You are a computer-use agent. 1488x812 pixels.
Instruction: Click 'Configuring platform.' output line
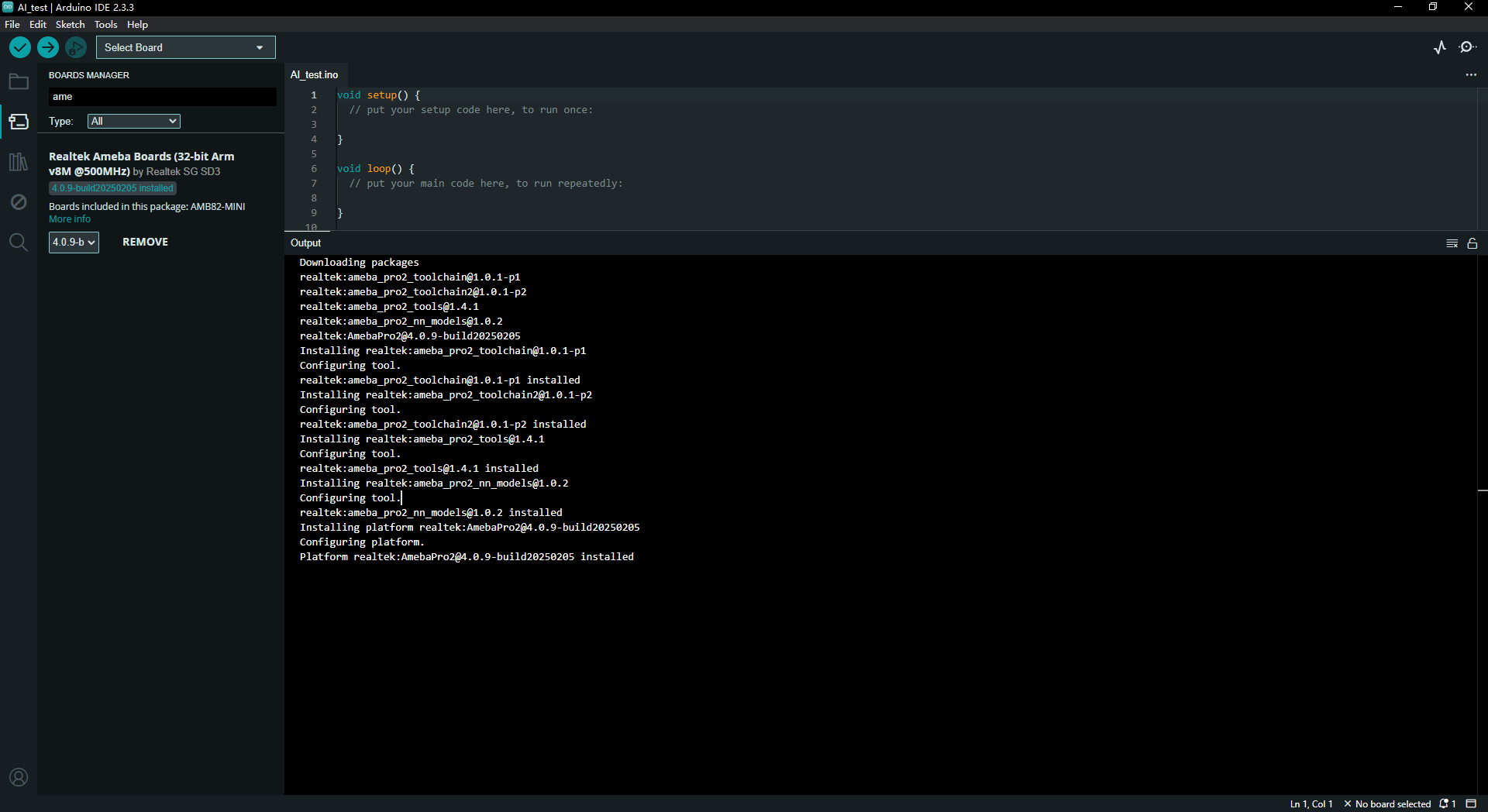point(362,542)
